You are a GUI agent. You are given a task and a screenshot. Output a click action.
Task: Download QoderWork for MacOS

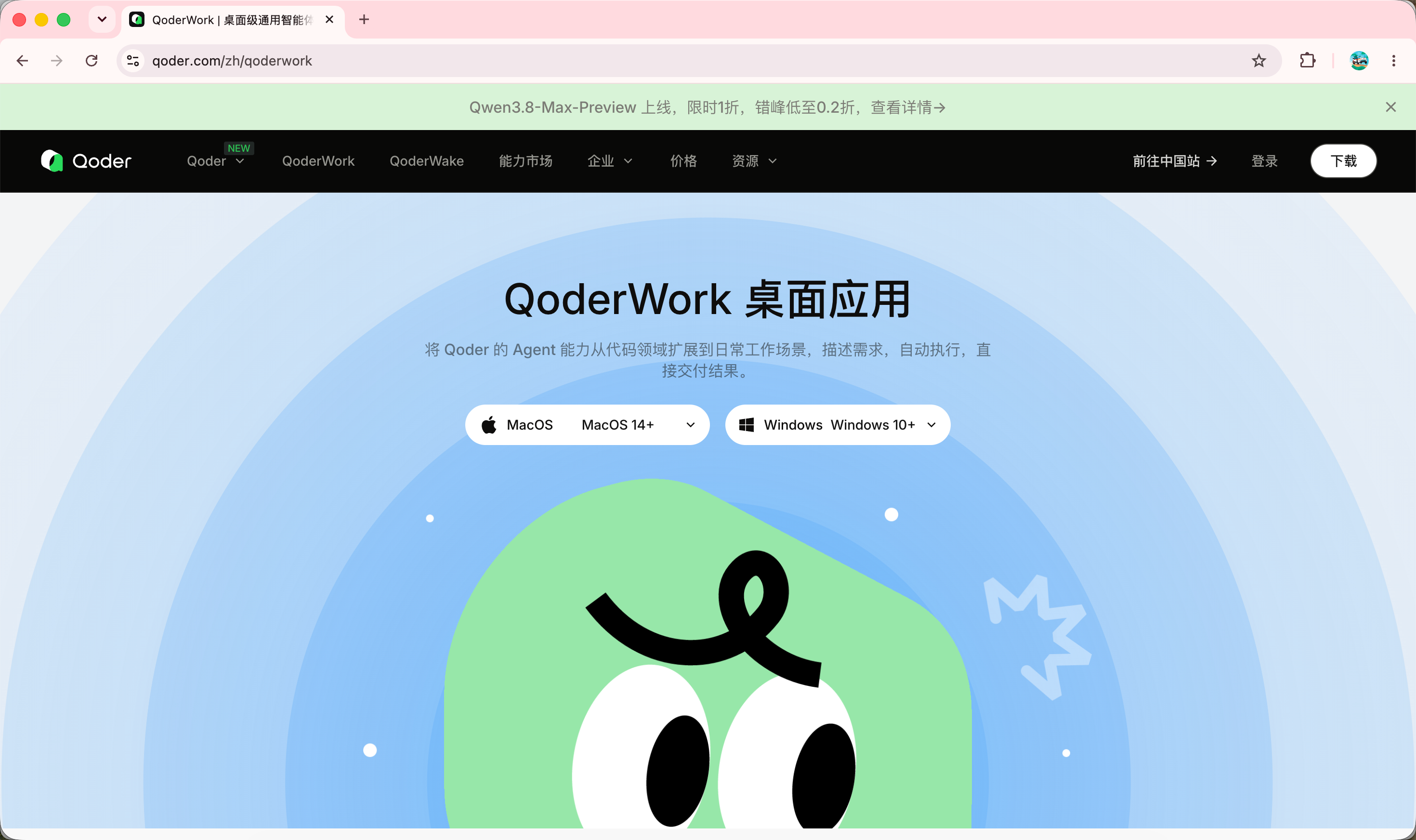point(588,425)
